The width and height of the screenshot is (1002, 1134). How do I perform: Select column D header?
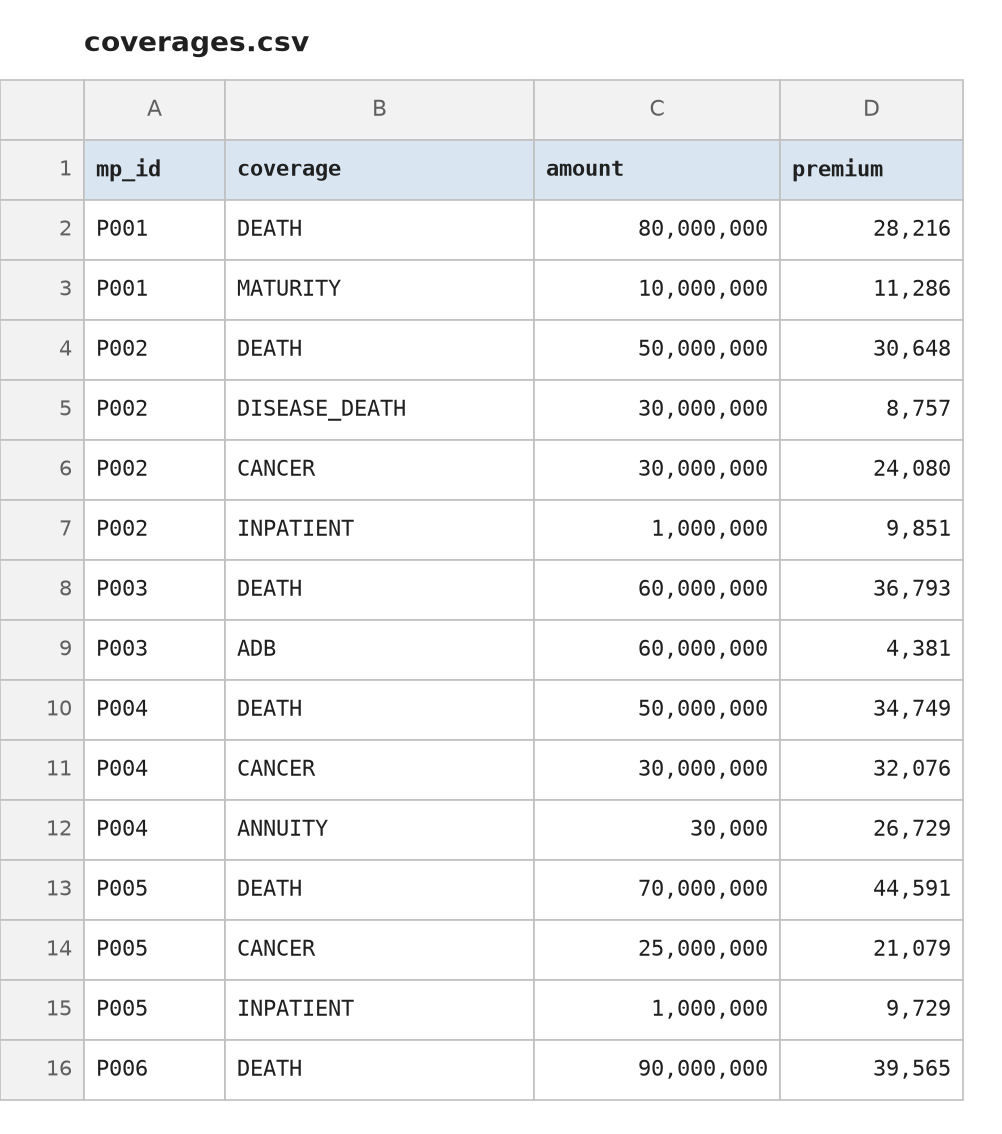click(871, 110)
